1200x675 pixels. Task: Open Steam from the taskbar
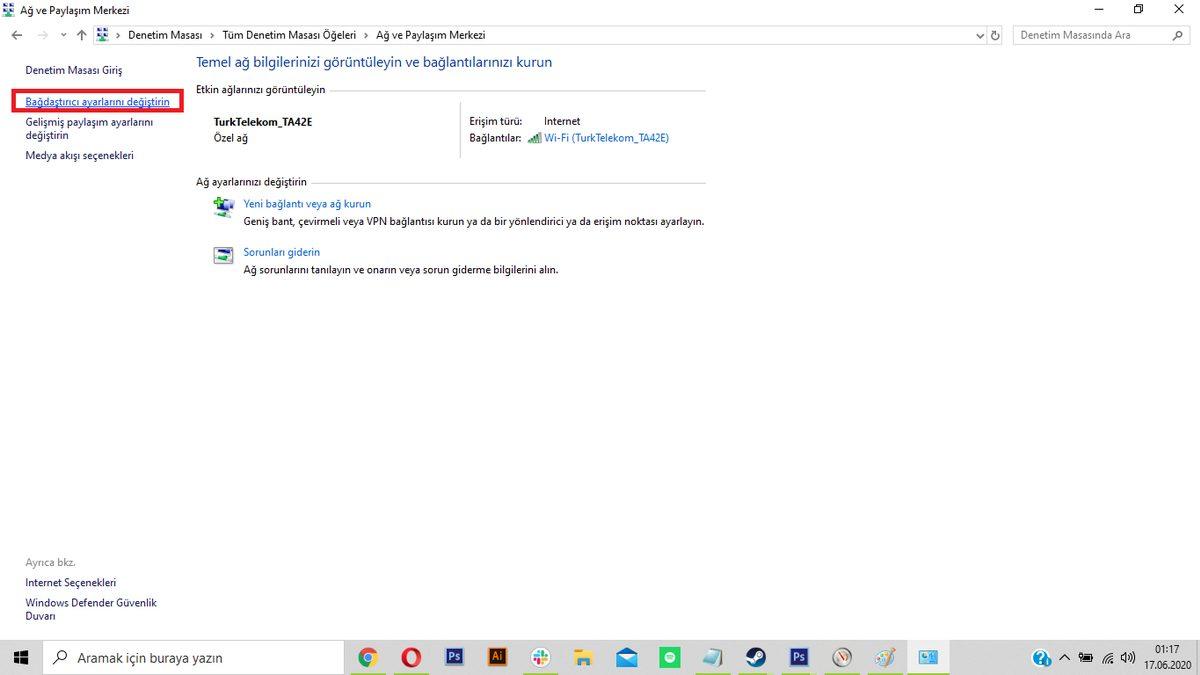(755, 657)
